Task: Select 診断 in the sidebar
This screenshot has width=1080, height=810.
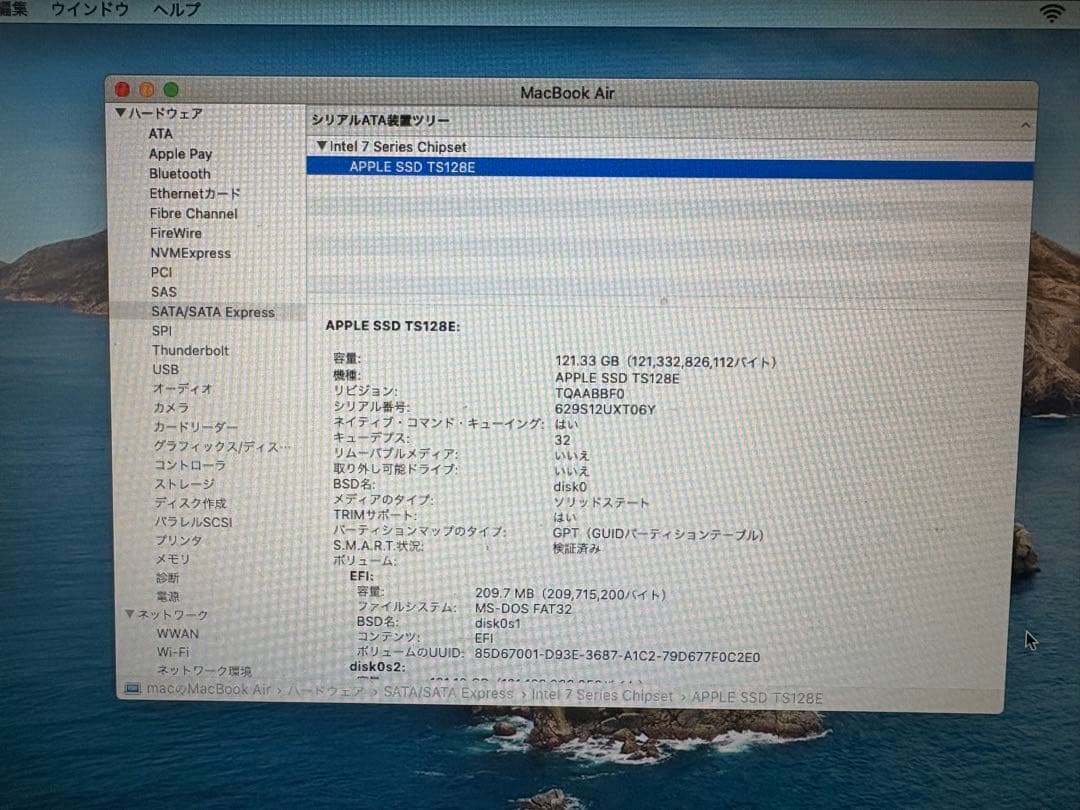Action: coord(167,577)
